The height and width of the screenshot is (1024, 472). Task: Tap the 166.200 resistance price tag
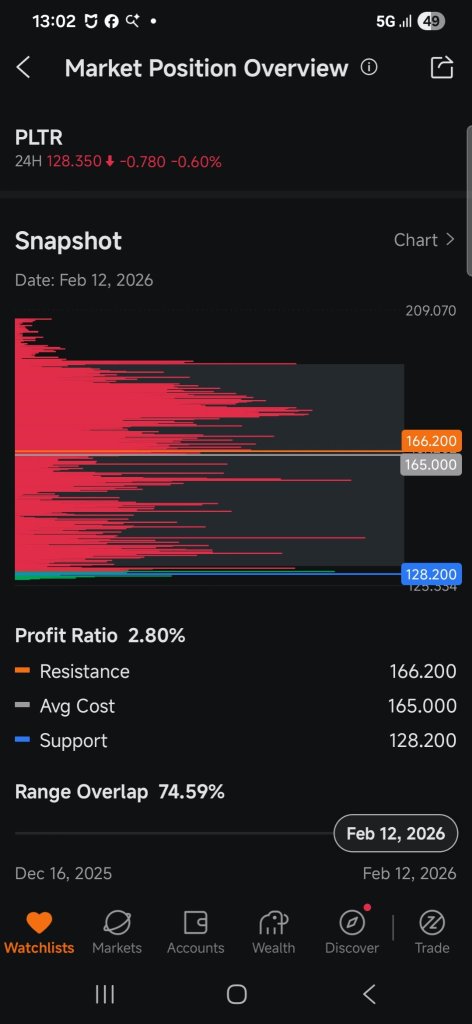[432, 441]
